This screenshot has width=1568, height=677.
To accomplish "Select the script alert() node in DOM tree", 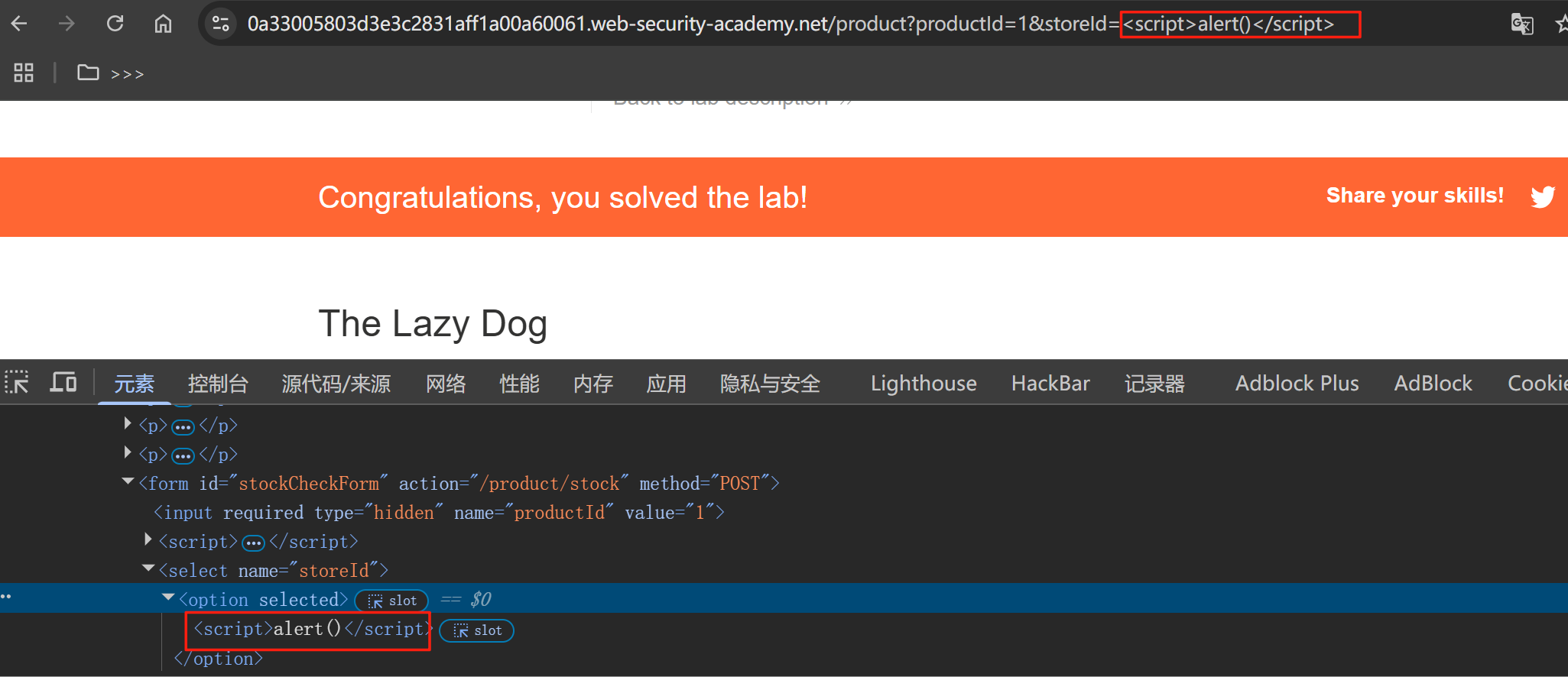I will click(313, 629).
